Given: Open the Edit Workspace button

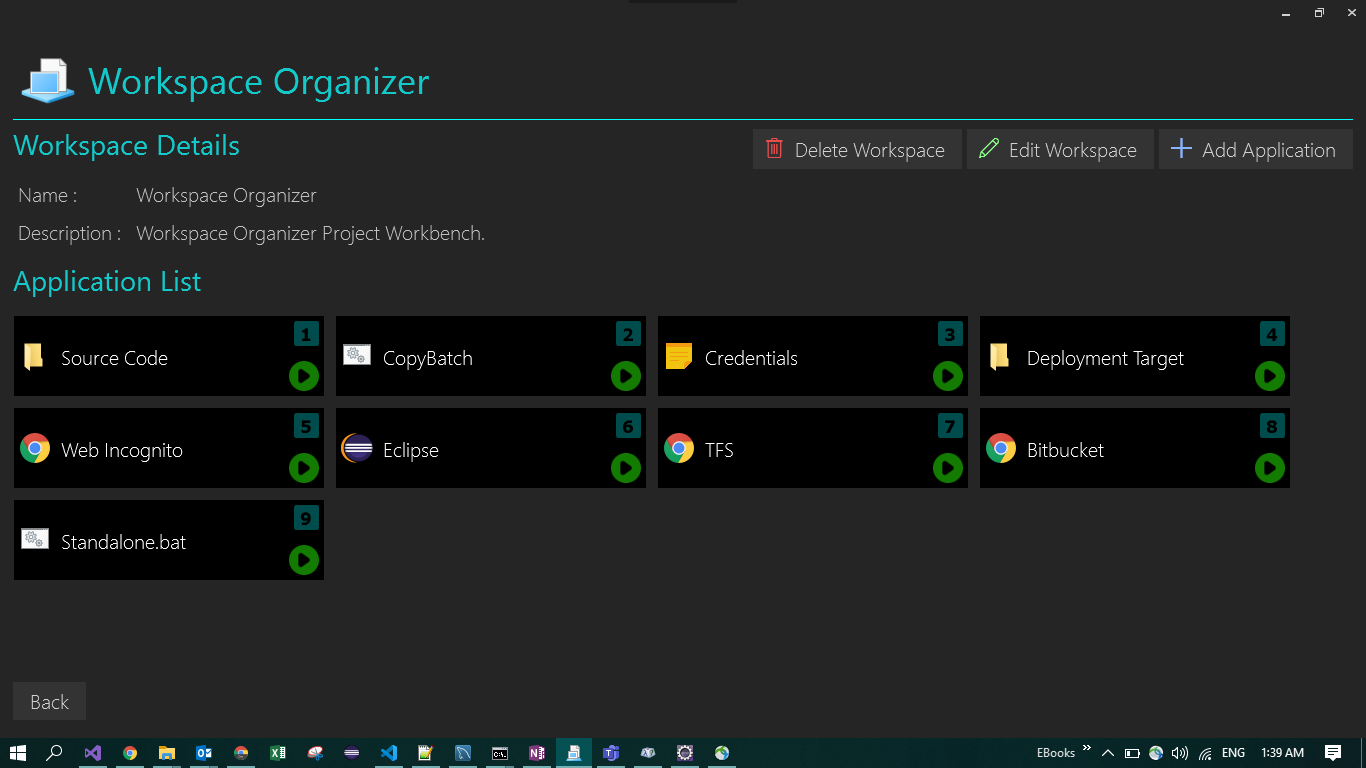Looking at the screenshot, I should [x=1060, y=149].
